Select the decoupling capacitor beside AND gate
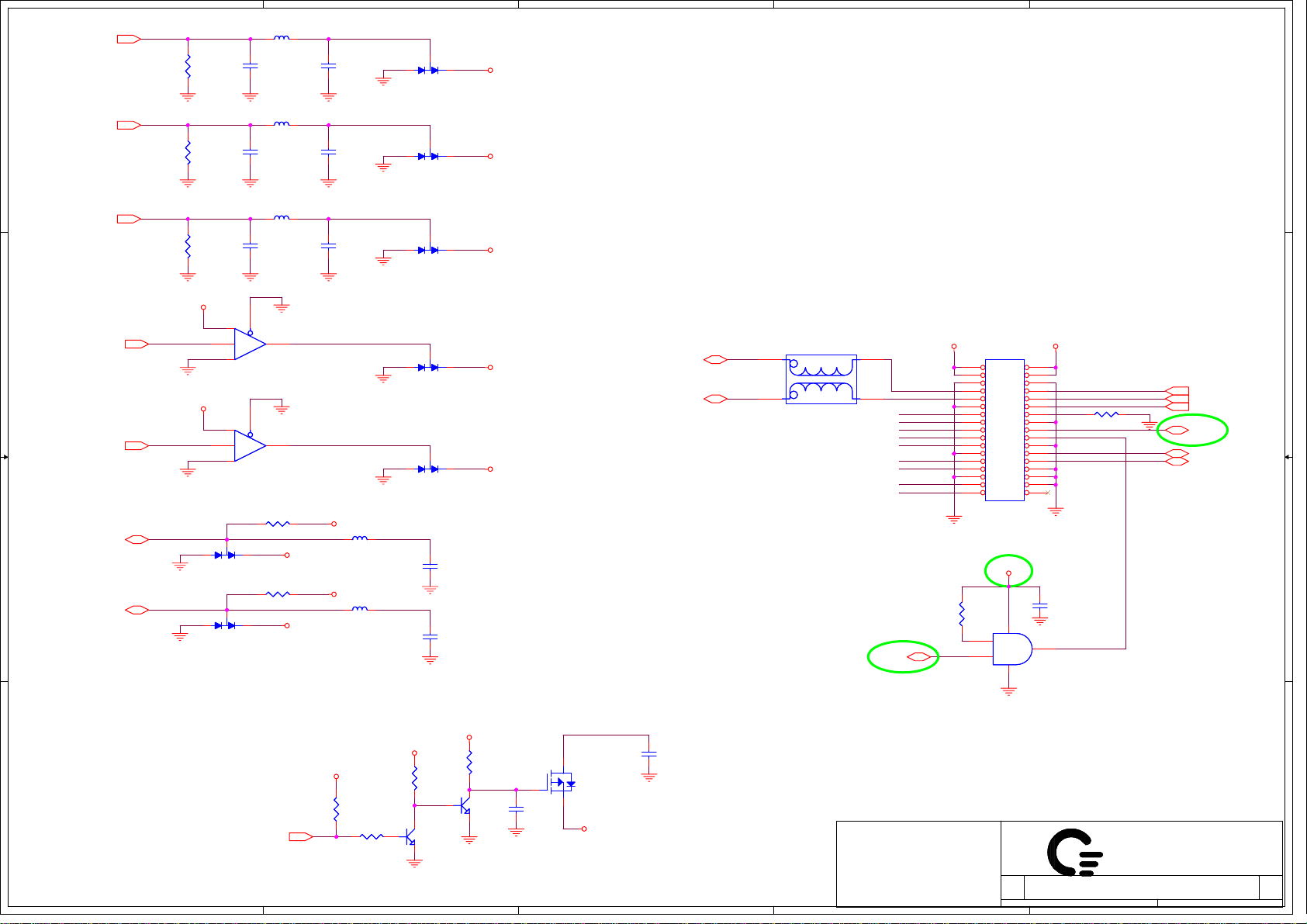This screenshot has width=1307, height=924. point(1040,605)
